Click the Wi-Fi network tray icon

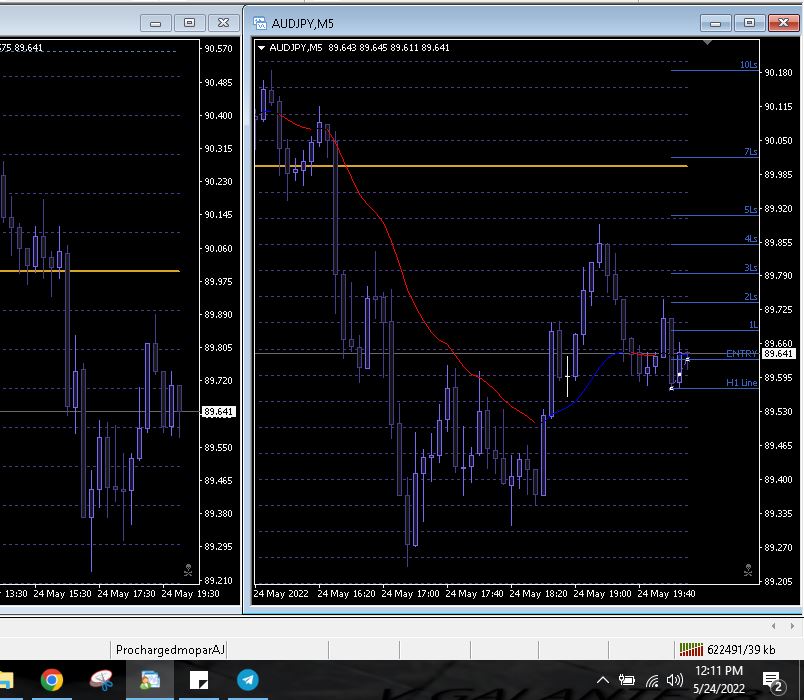click(x=651, y=681)
